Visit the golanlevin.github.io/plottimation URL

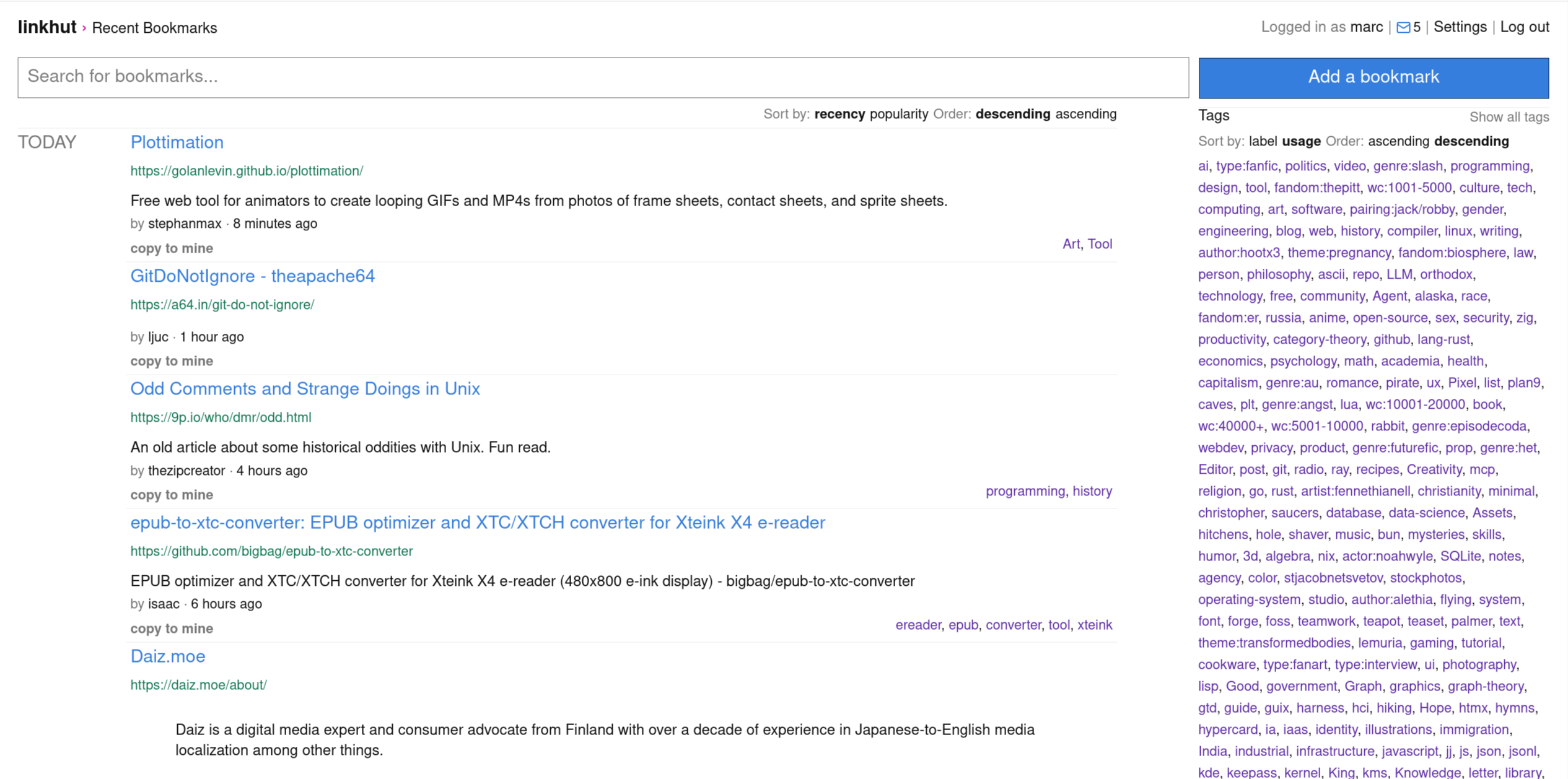click(x=247, y=171)
